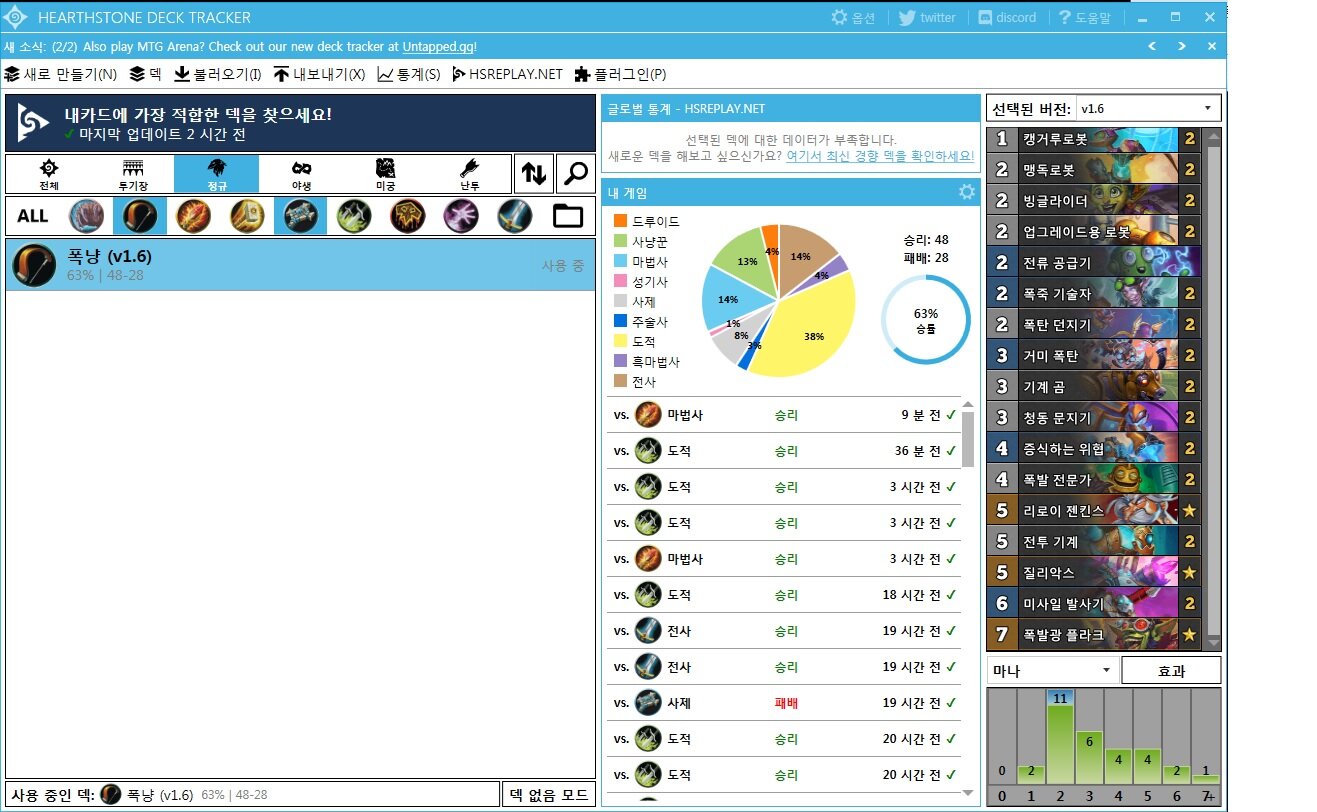Open the 불러오기(I) menu
This screenshot has height=812, width=1317.
[217, 74]
